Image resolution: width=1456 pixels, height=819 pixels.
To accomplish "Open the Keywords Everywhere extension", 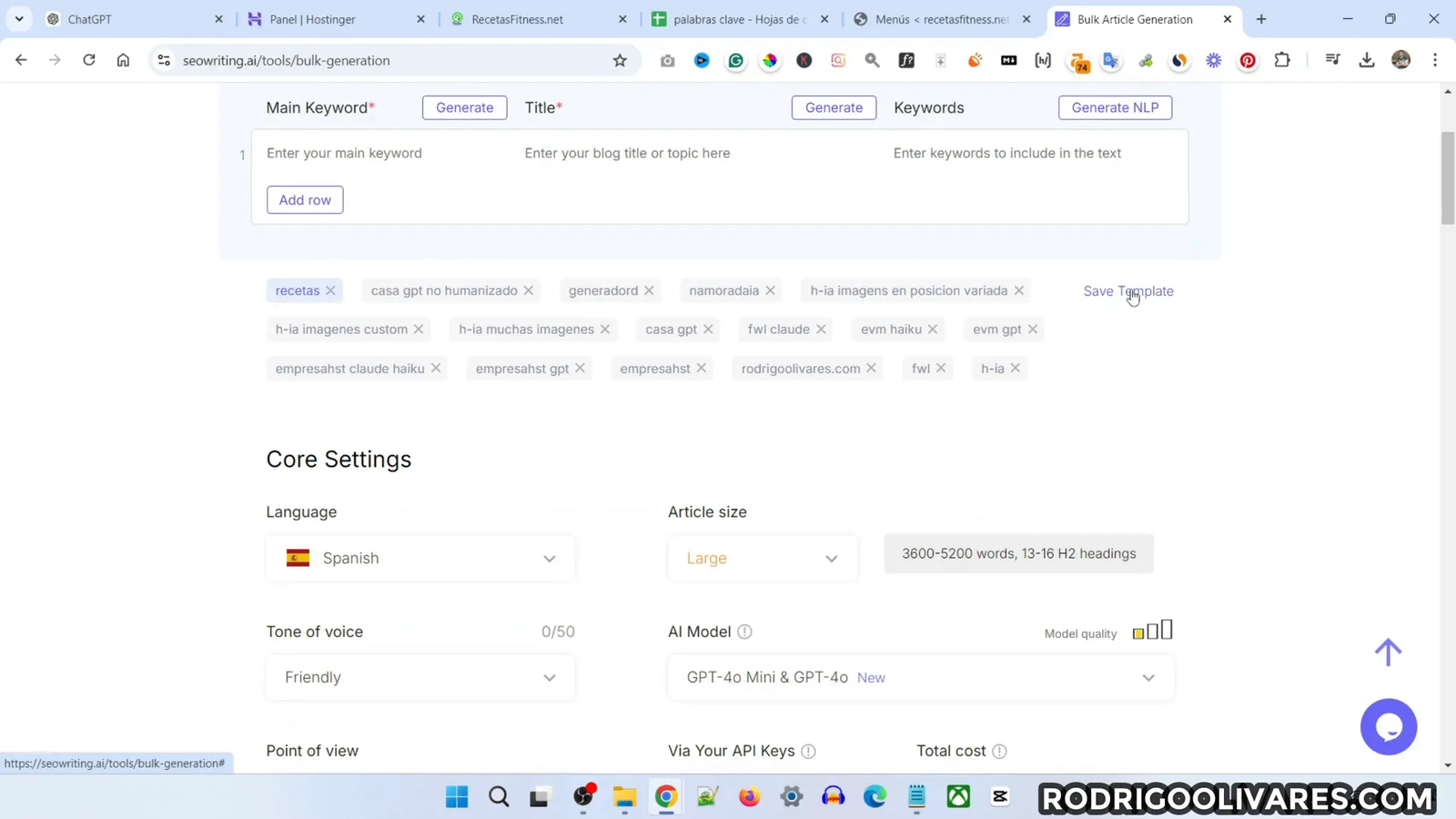I will (1078, 60).
